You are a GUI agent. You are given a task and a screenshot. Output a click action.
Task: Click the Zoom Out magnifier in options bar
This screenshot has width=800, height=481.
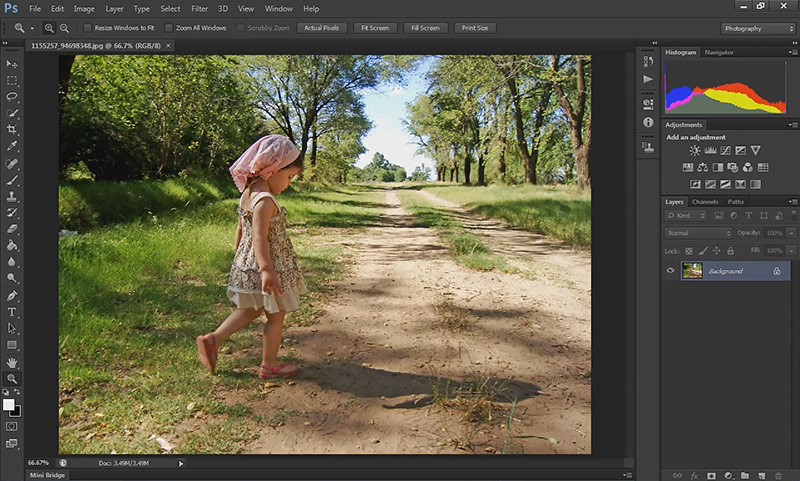[x=64, y=28]
